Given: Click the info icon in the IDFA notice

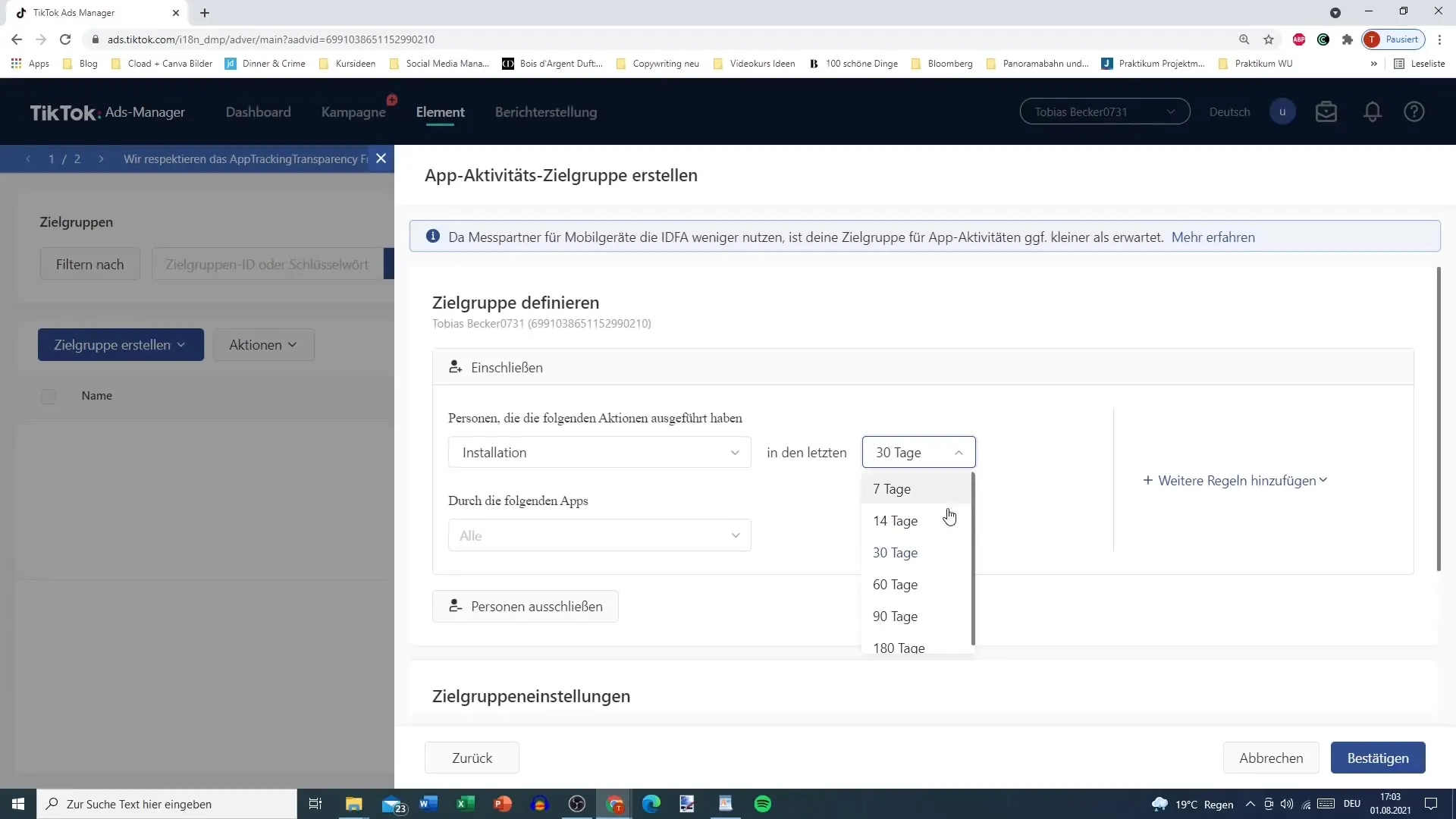Looking at the screenshot, I should click(433, 237).
